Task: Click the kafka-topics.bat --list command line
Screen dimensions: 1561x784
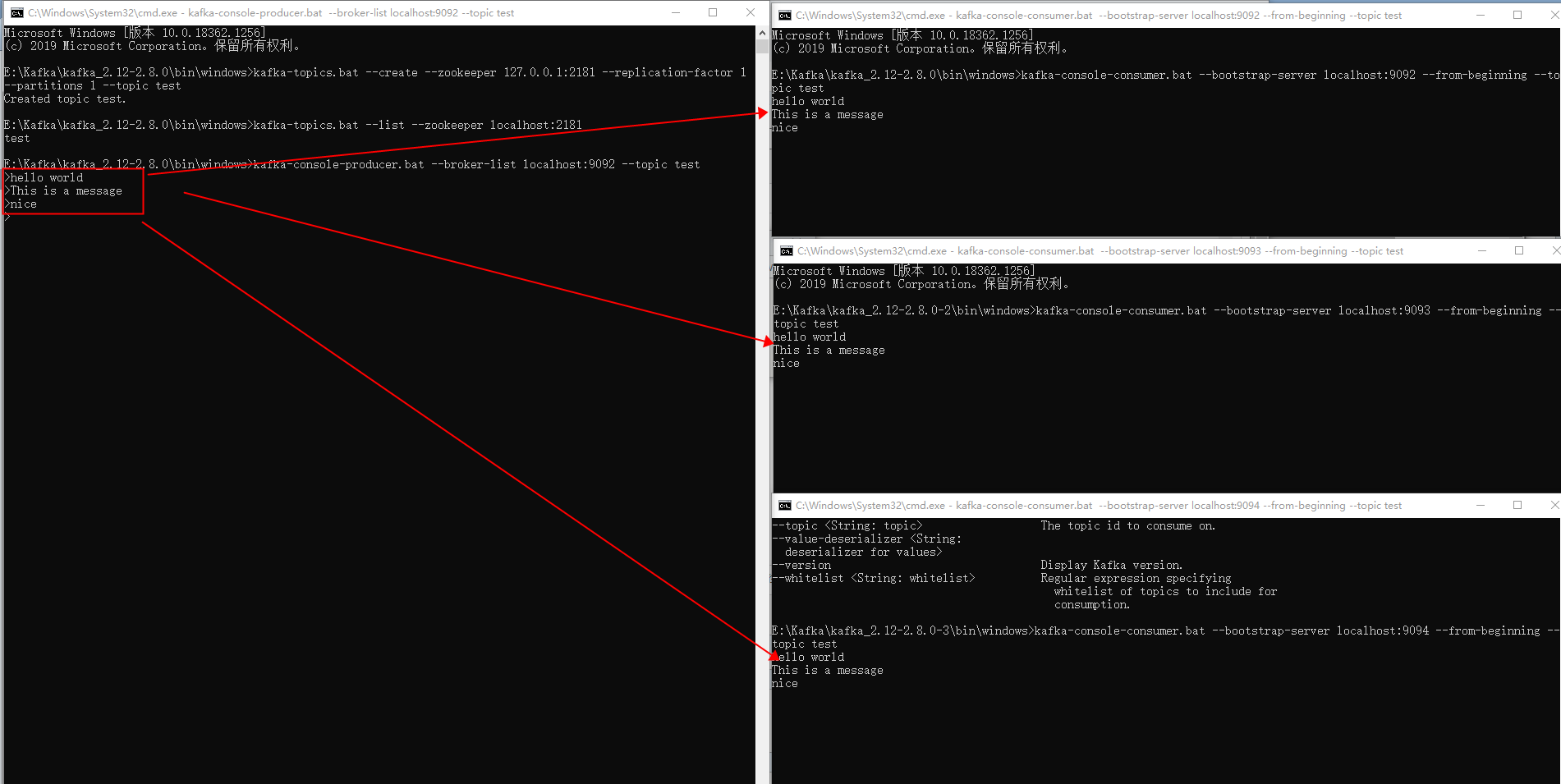Action: tap(293, 125)
